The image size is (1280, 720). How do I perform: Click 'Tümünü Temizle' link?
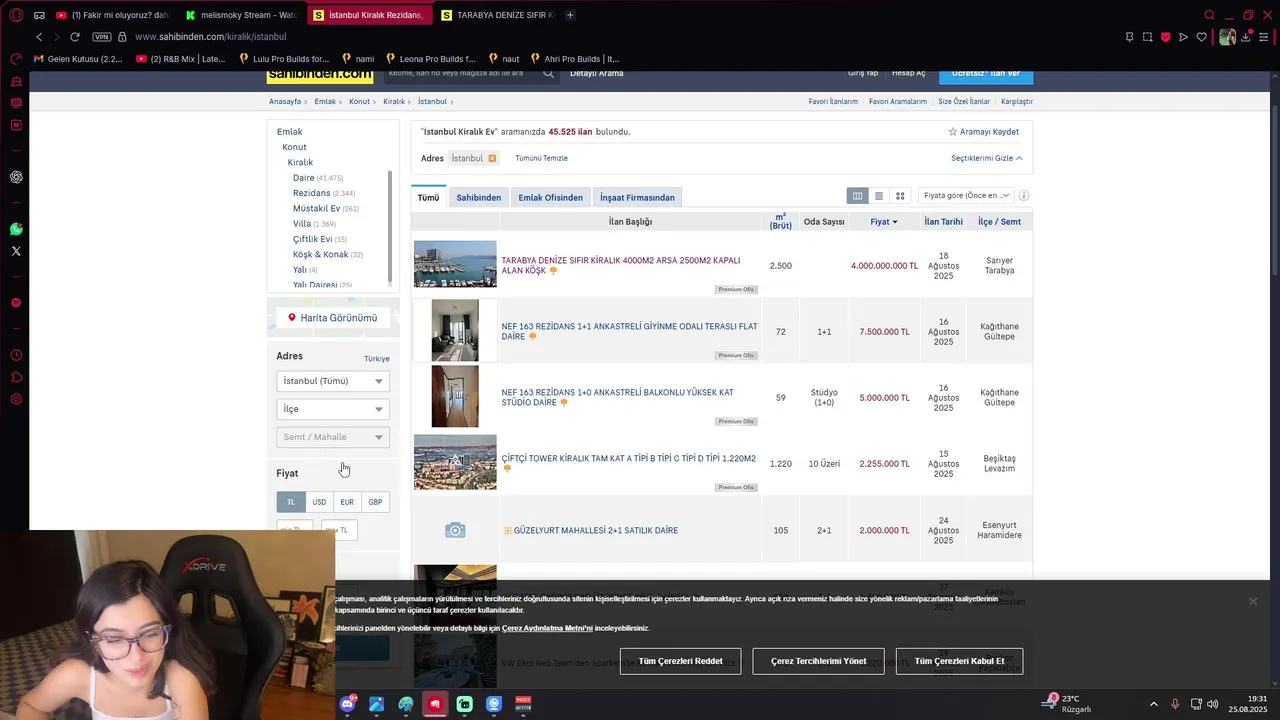(541, 158)
